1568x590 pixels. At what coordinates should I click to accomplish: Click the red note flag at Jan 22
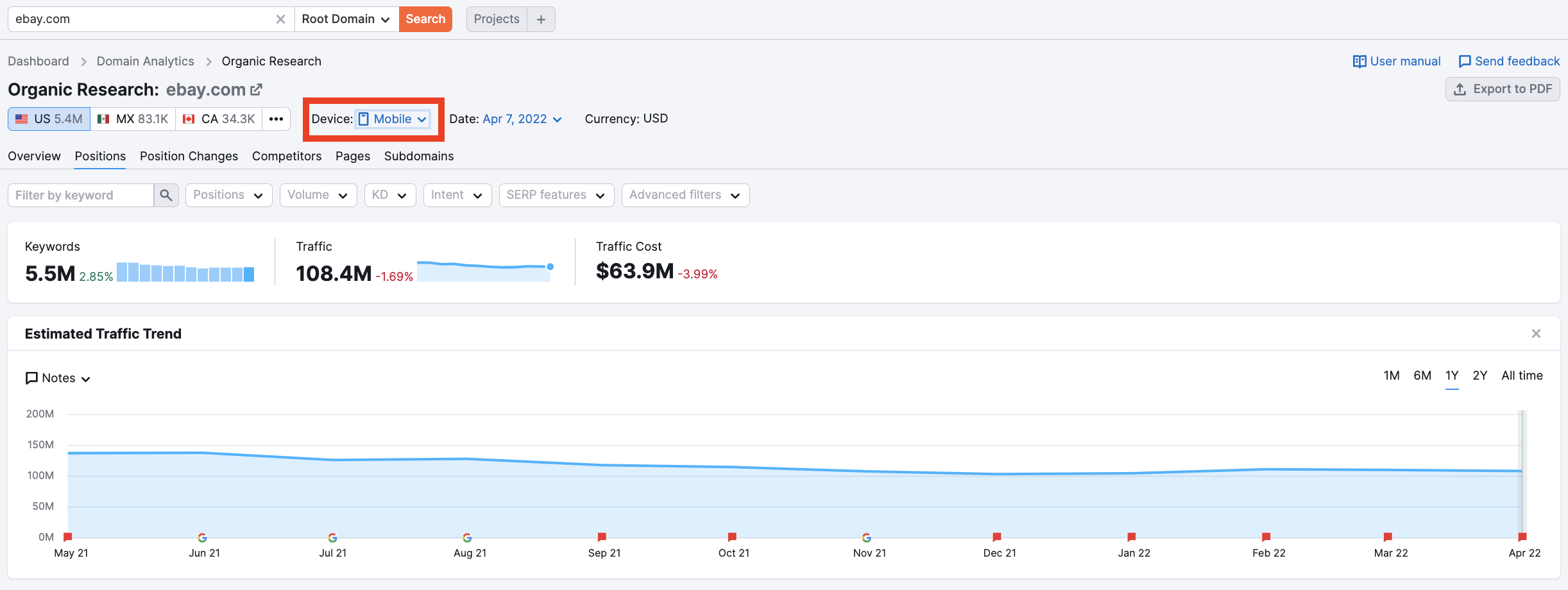(1132, 537)
